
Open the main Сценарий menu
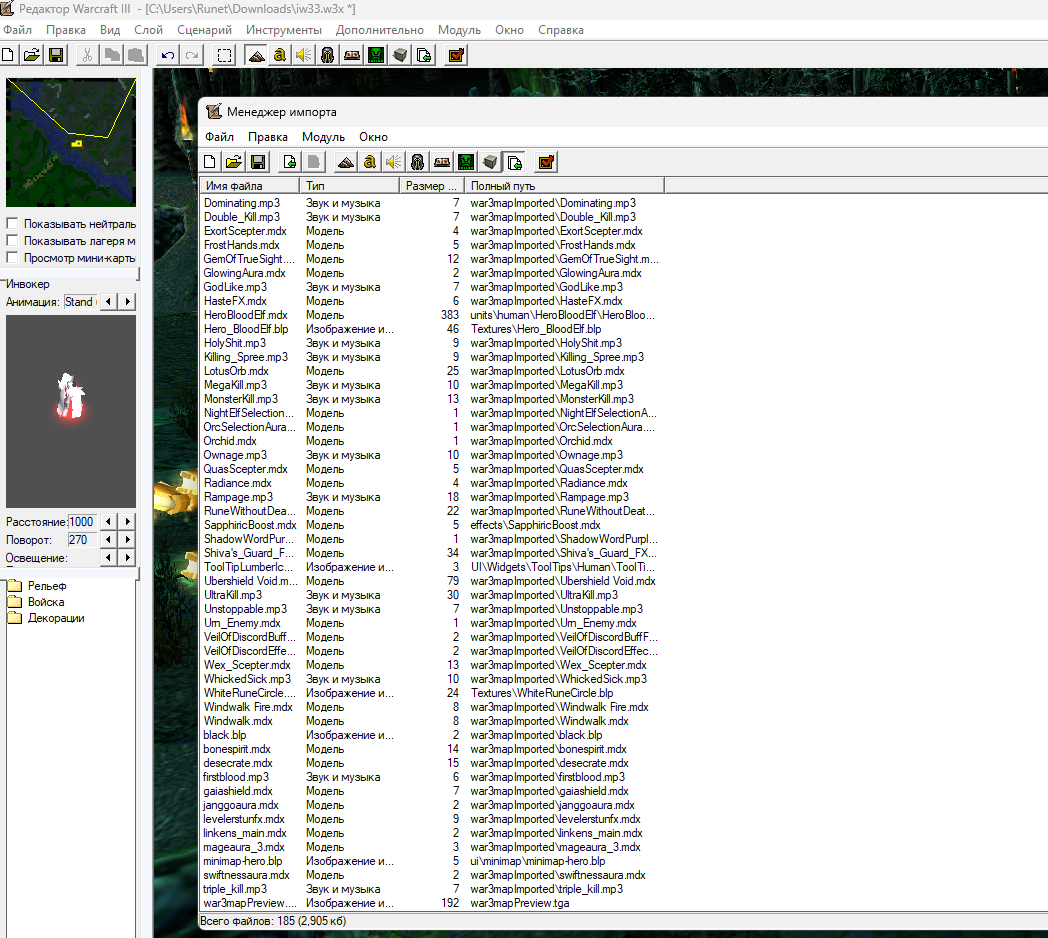205,29
